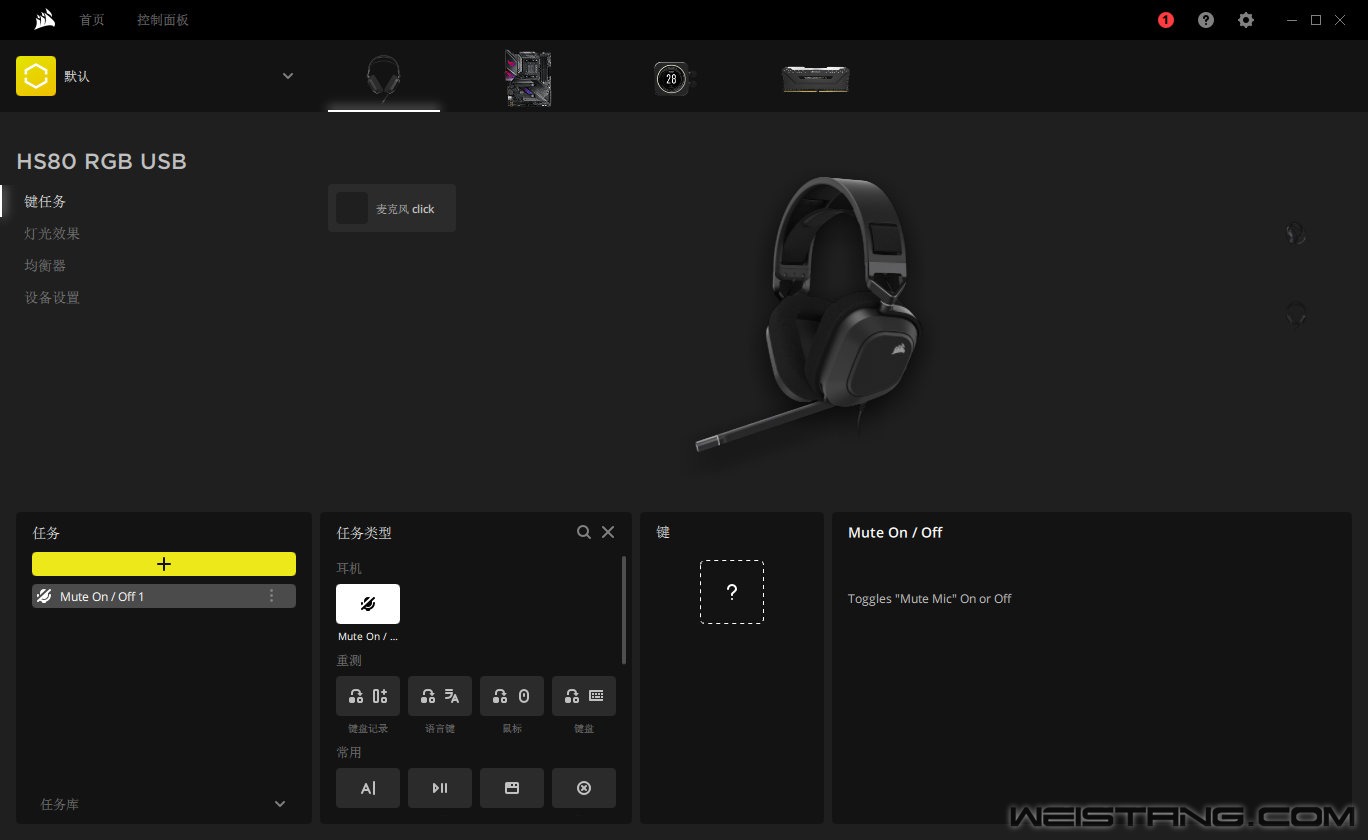Search task types with magnifier icon
This screenshot has width=1368, height=840.
pos(584,532)
